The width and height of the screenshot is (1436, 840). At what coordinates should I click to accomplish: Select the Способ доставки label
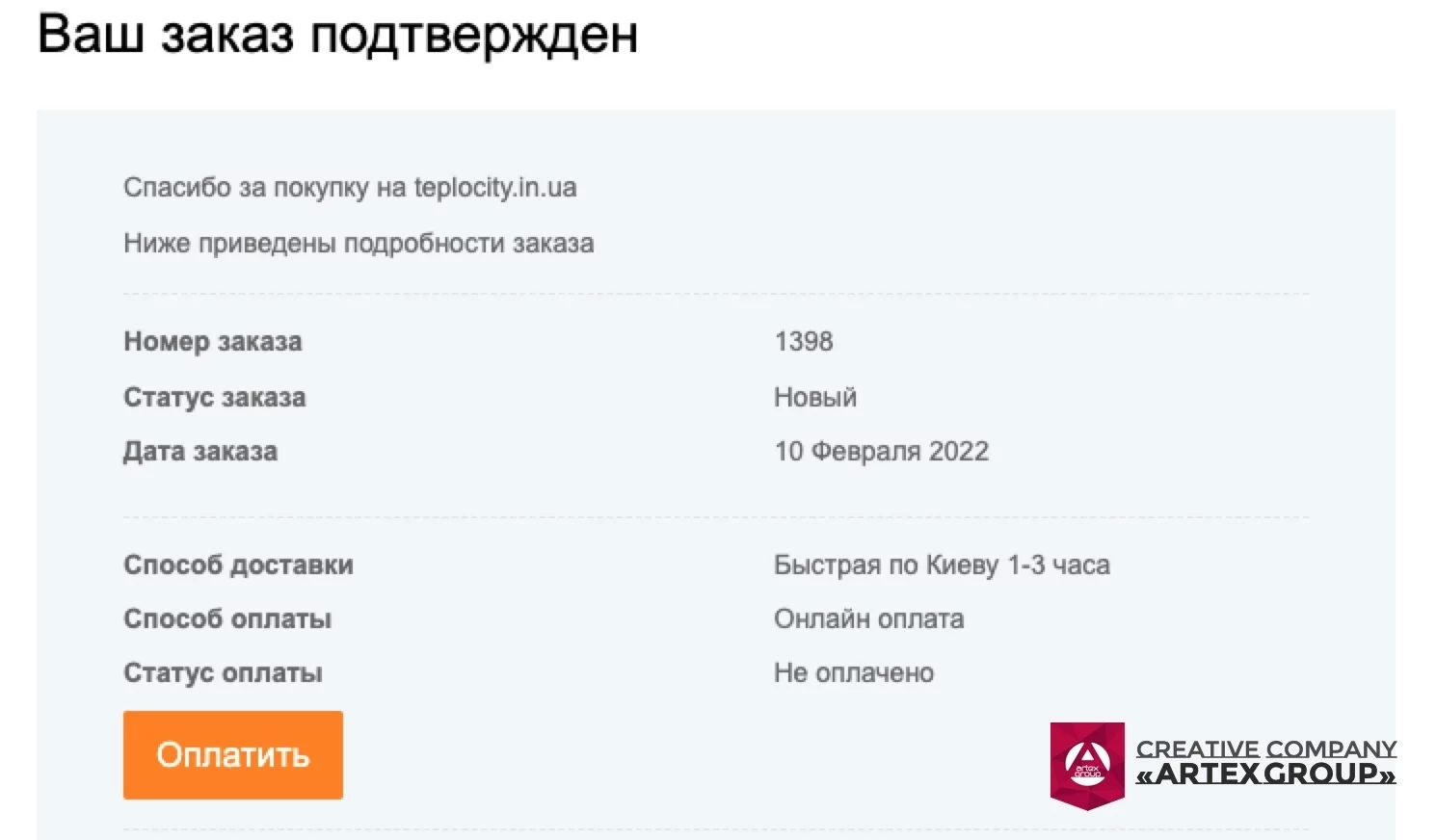tap(237, 565)
